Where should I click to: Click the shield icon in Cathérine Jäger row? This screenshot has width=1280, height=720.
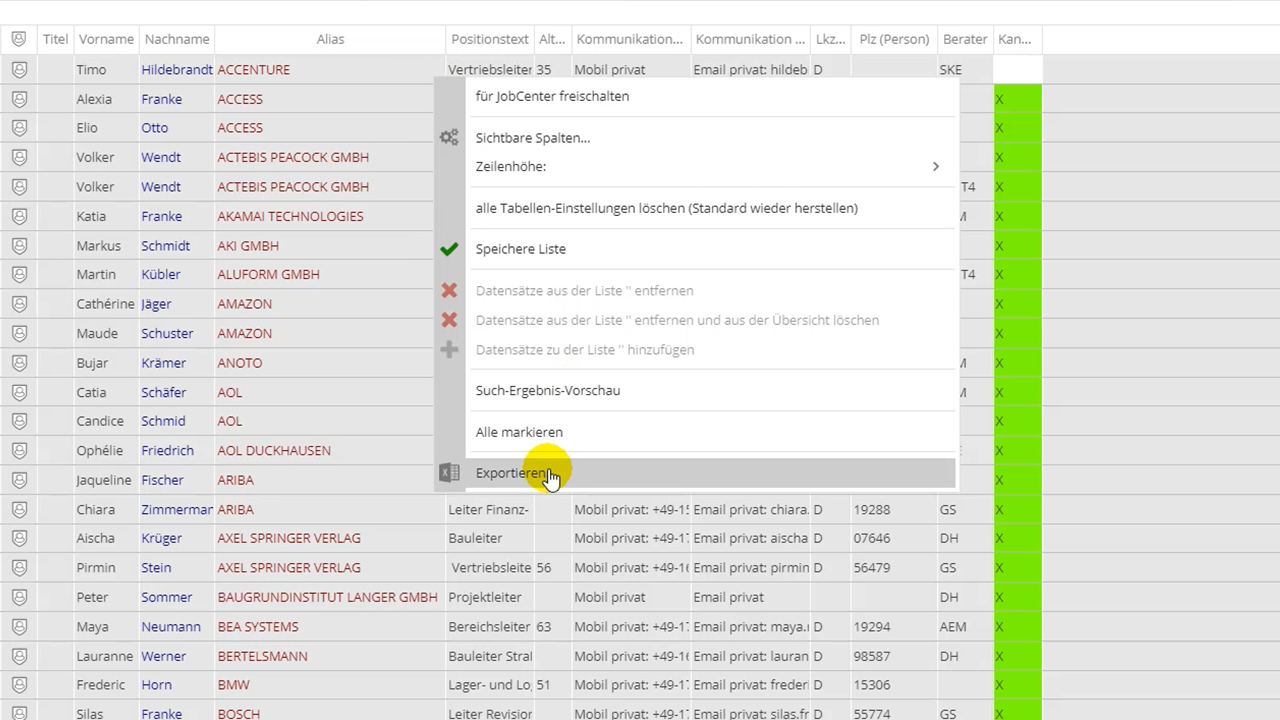coord(19,304)
